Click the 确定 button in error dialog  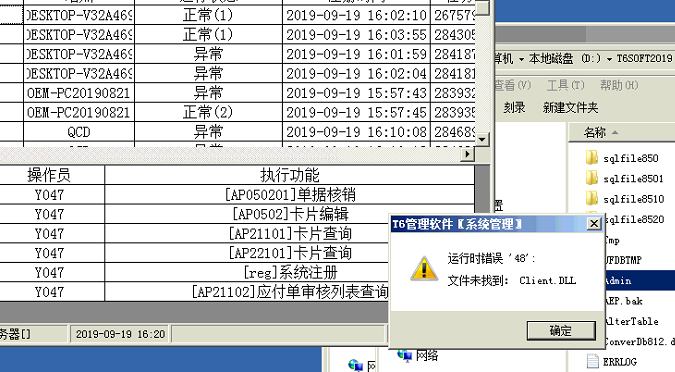[x=561, y=331]
